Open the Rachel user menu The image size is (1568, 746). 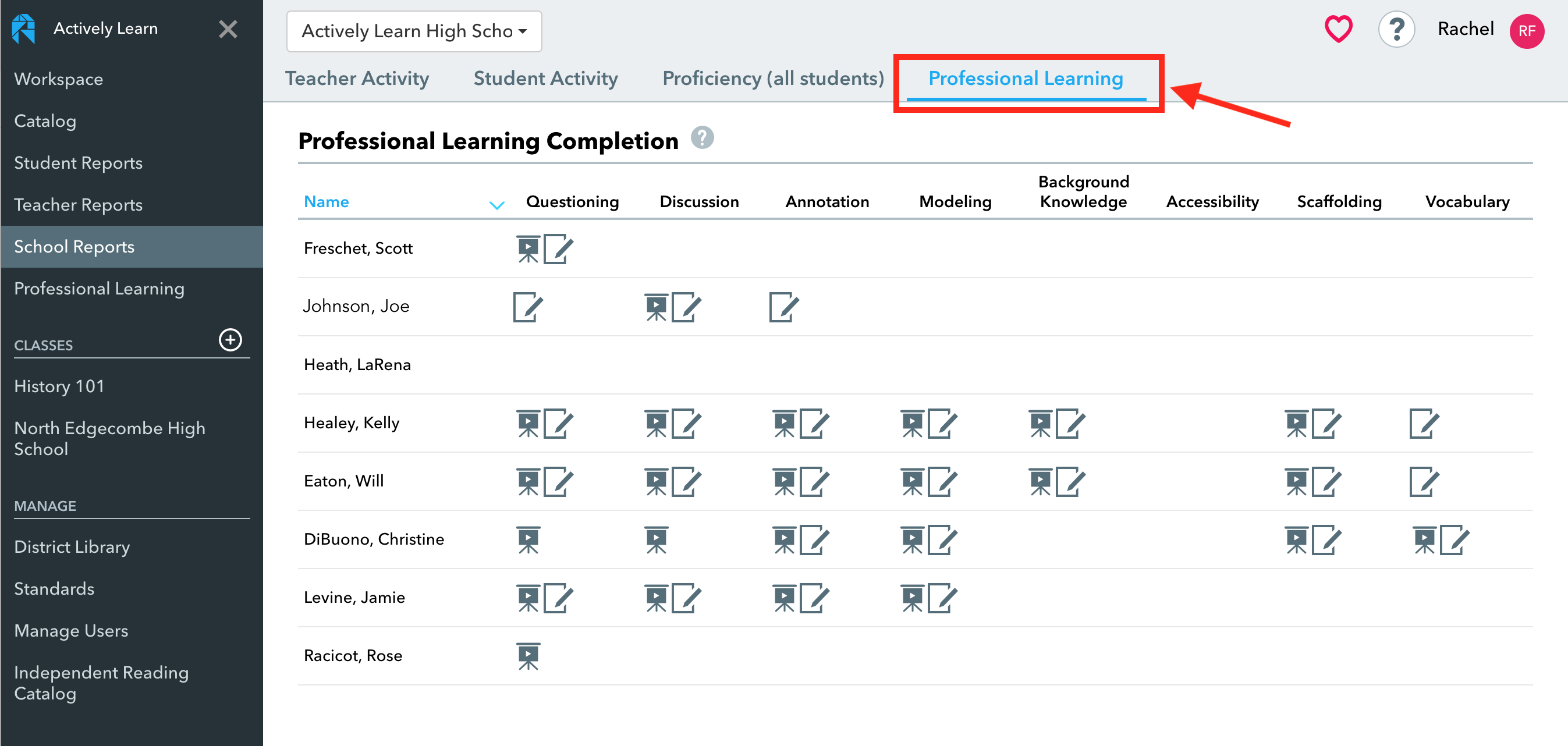coord(1465,29)
